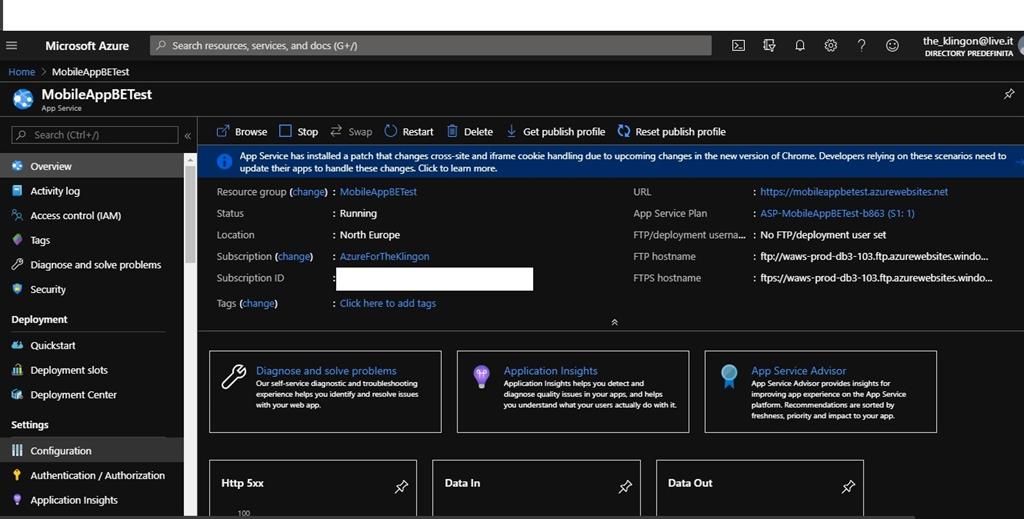Open the ASP-MobileAppBETest-b863 service plan

[837, 213]
